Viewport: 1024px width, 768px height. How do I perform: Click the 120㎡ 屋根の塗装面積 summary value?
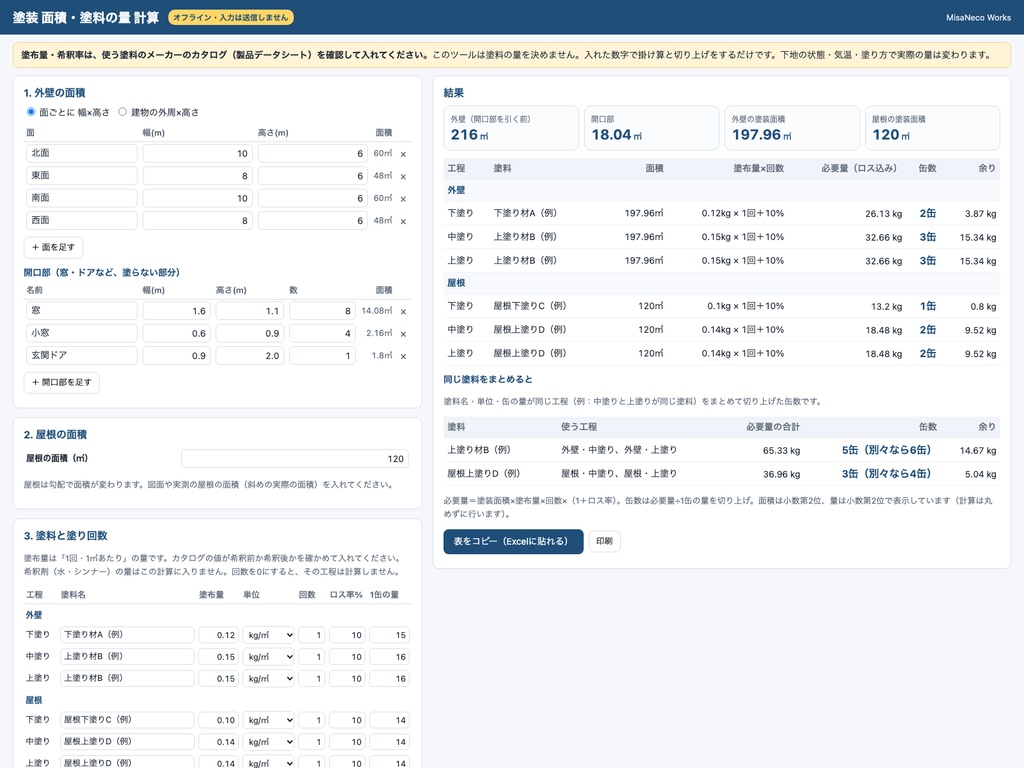(891, 135)
